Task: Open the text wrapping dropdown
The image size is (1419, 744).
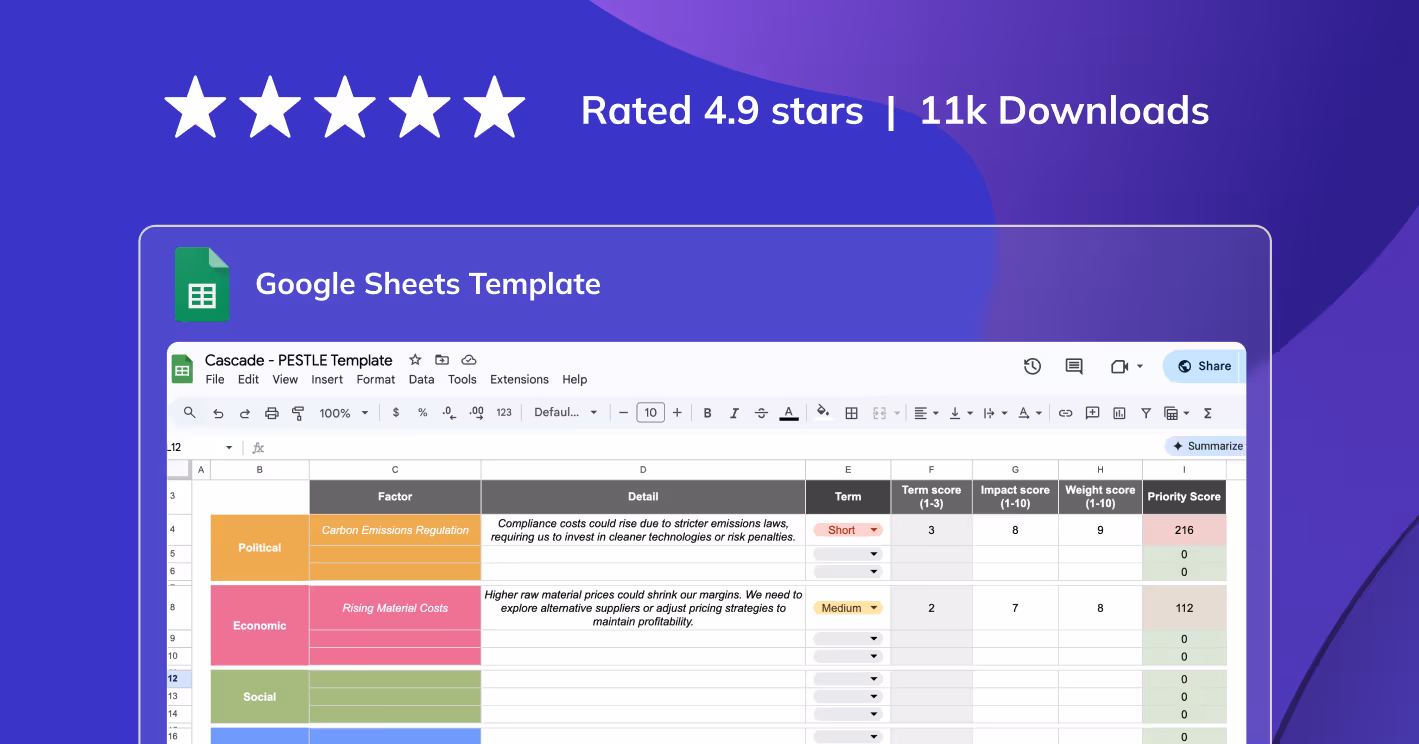Action: click(995, 413)
